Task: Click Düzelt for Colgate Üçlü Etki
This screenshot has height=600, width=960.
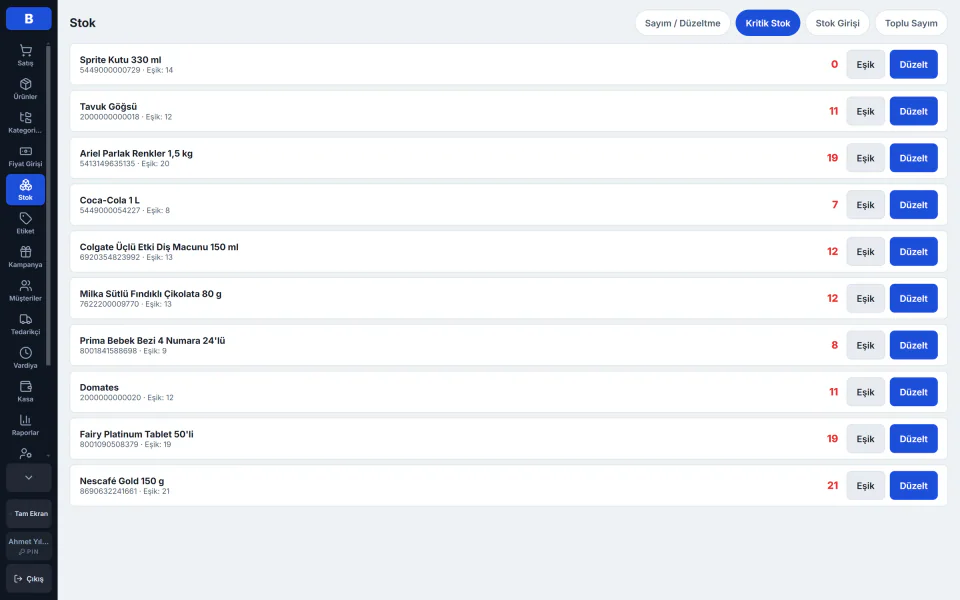Action: (913, 252)
